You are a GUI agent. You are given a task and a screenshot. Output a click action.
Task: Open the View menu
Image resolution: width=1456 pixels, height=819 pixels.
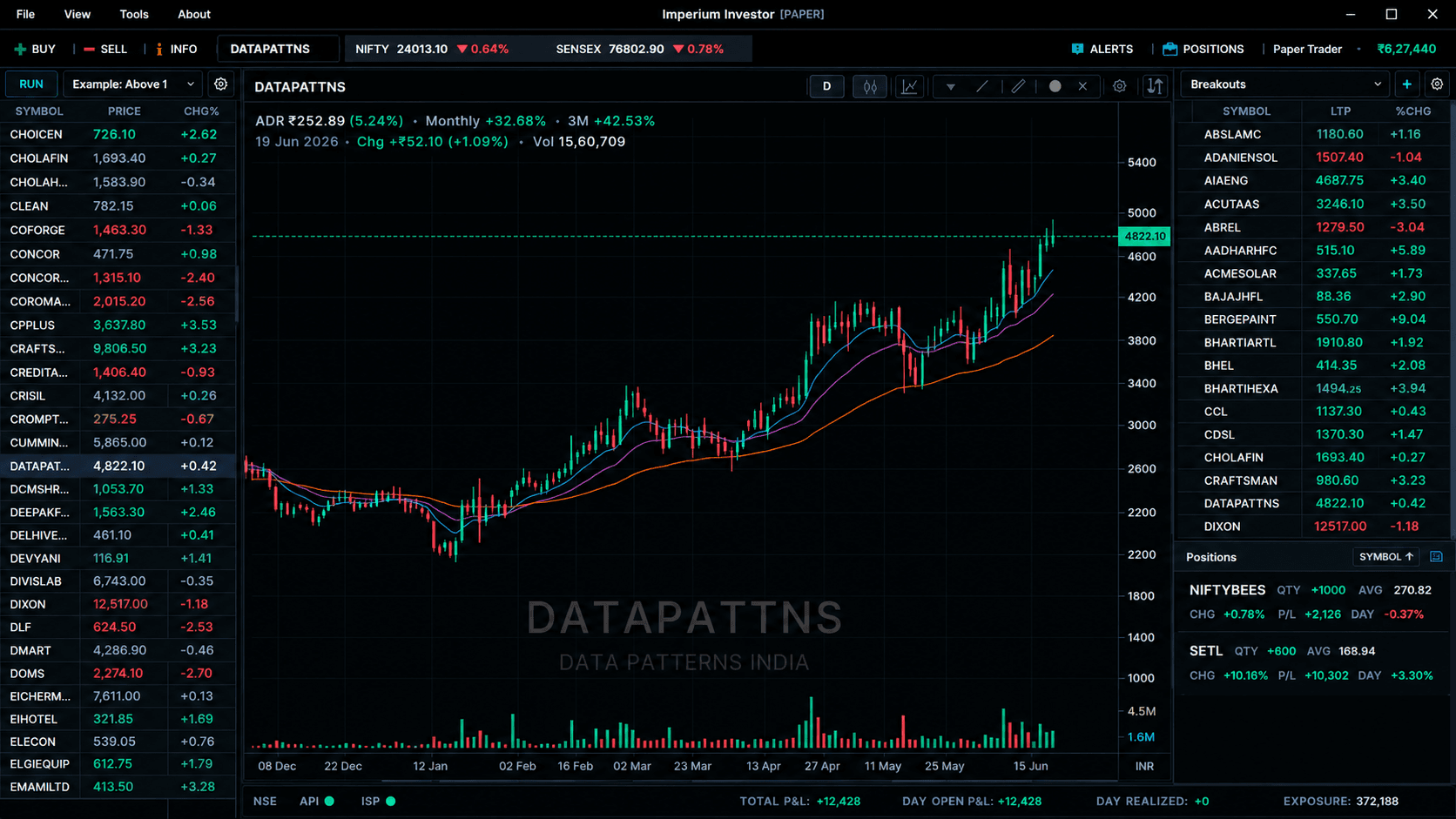78,14
